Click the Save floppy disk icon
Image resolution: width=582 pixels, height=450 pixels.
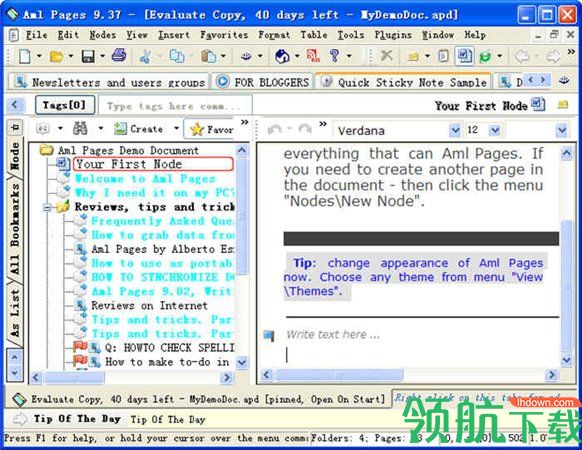[x=88, y=56]
